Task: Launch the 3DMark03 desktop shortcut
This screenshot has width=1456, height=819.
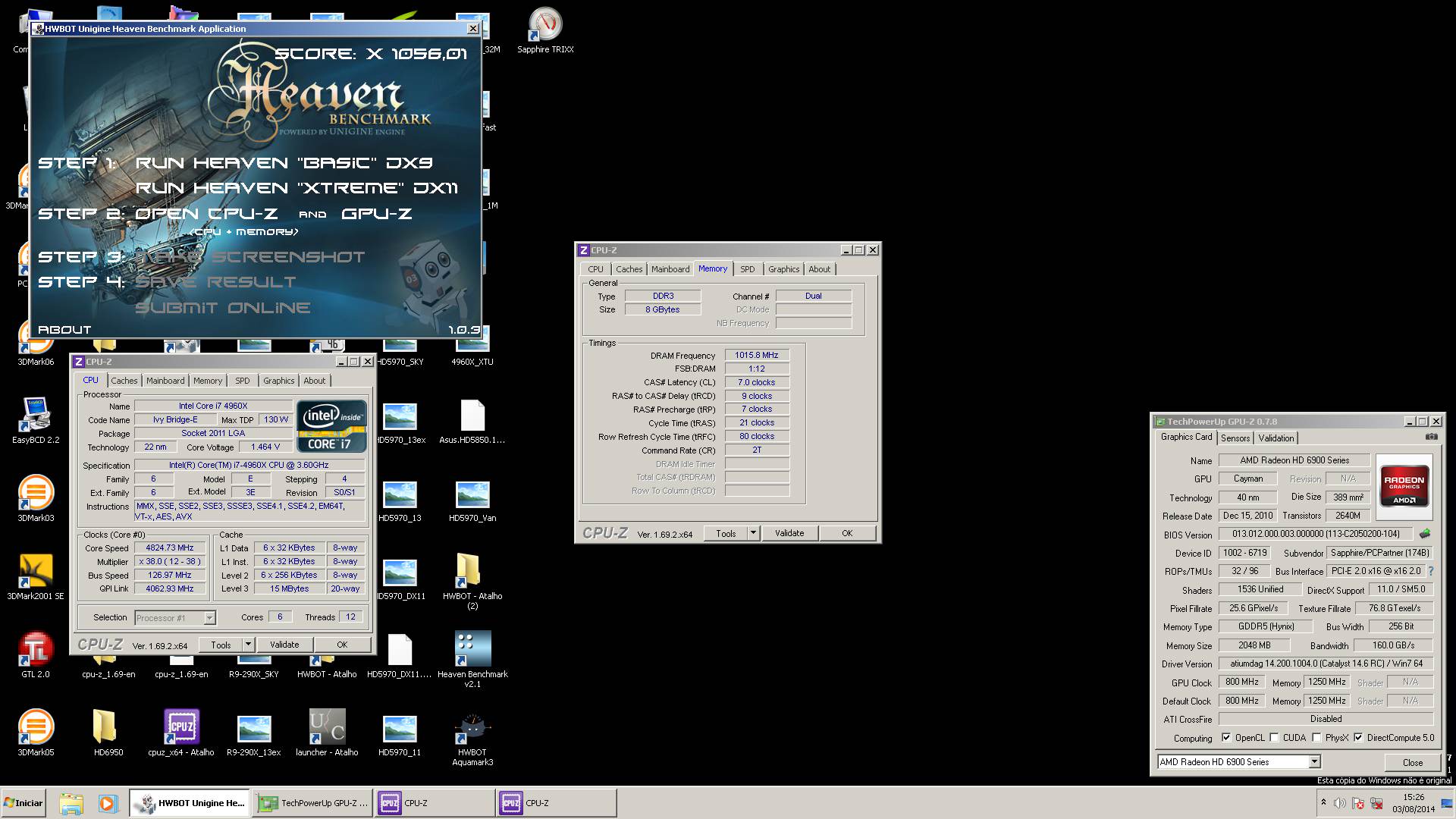Action: (36, 498)
